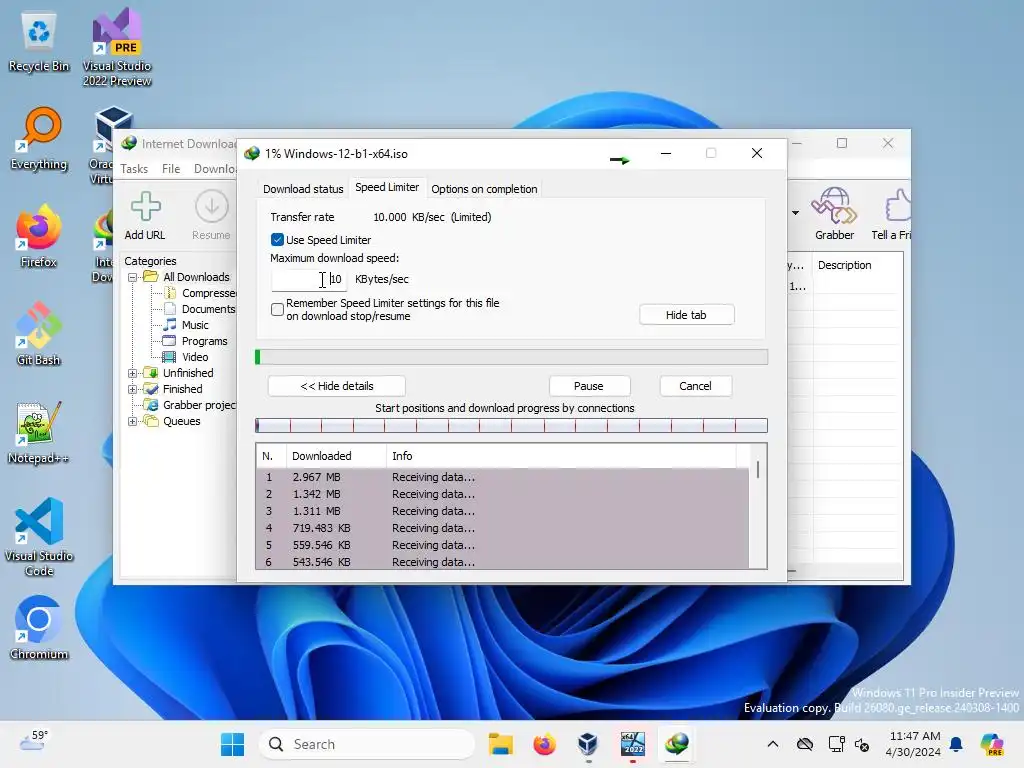Select the Speed Limiter tab

click(x=387, y=187)
